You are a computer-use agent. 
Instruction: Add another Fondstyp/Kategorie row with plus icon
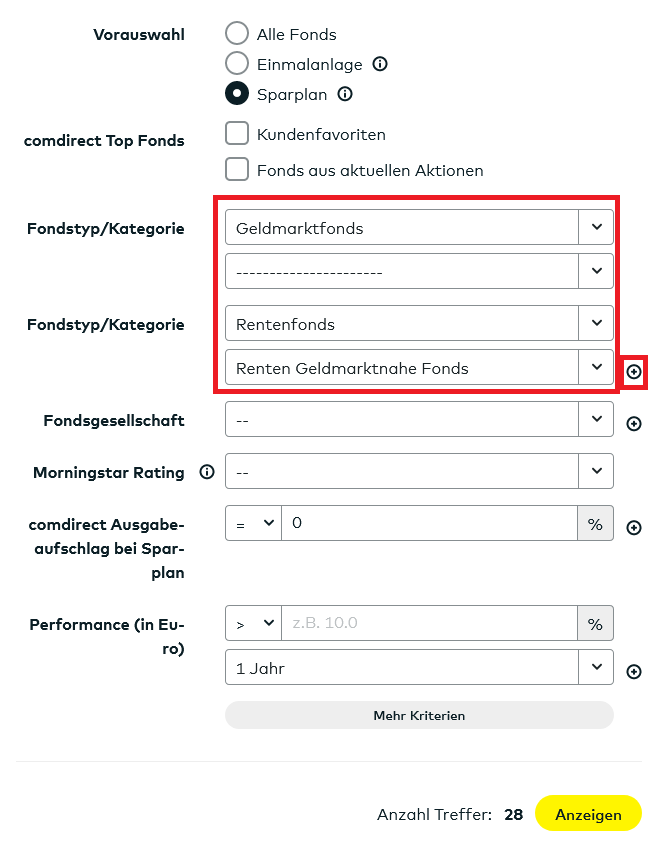(633, 372)
